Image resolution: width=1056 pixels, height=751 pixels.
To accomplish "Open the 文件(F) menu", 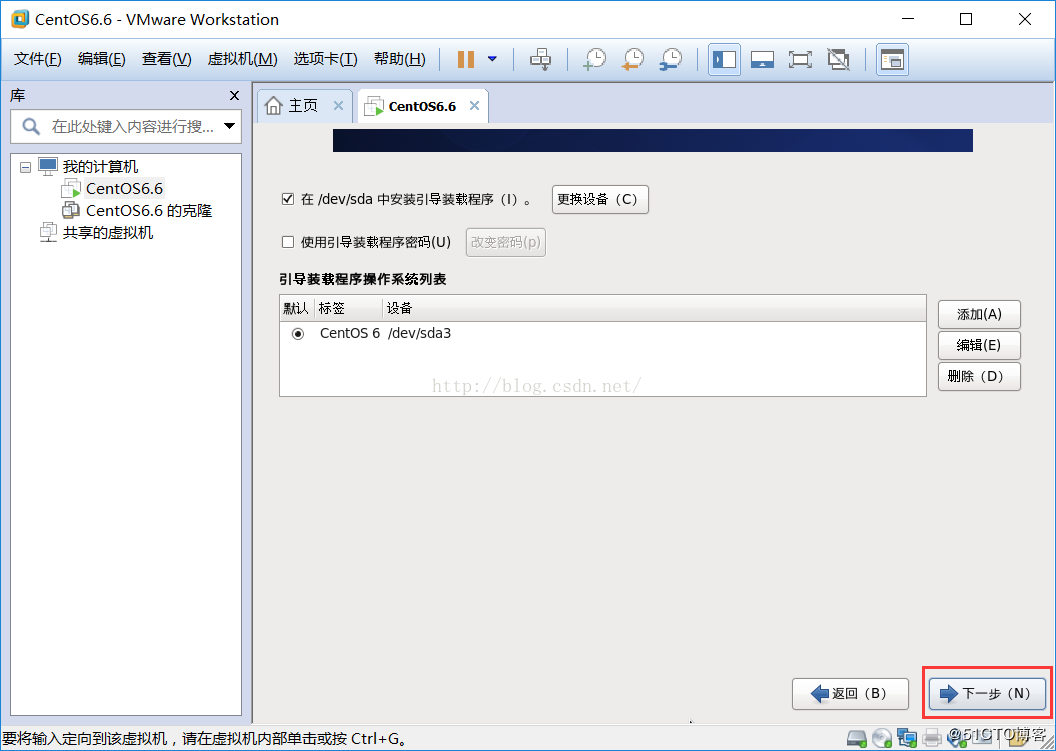I will [38, 59].
